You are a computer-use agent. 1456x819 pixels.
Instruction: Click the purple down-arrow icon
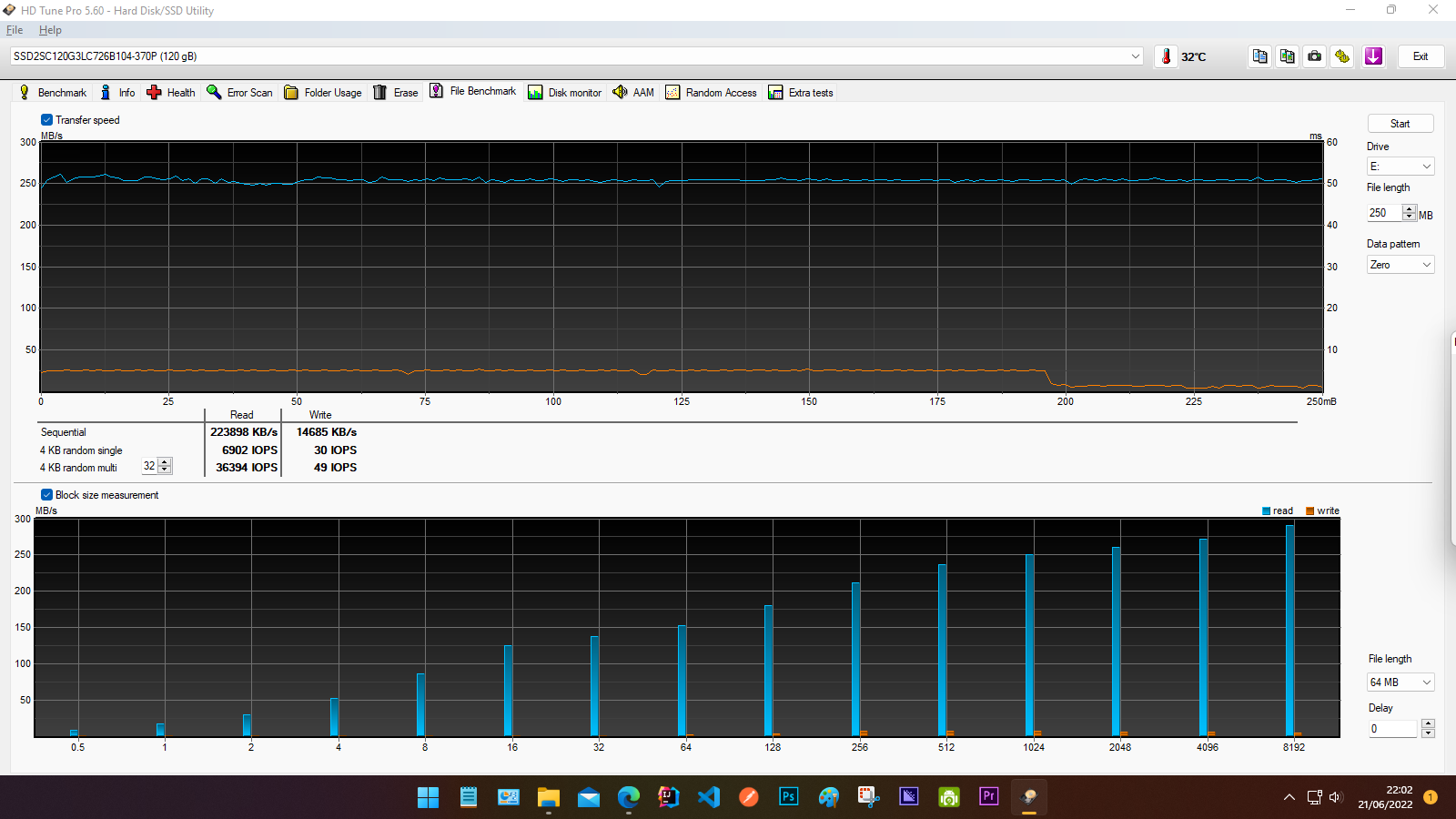[x=1373, y=56]
